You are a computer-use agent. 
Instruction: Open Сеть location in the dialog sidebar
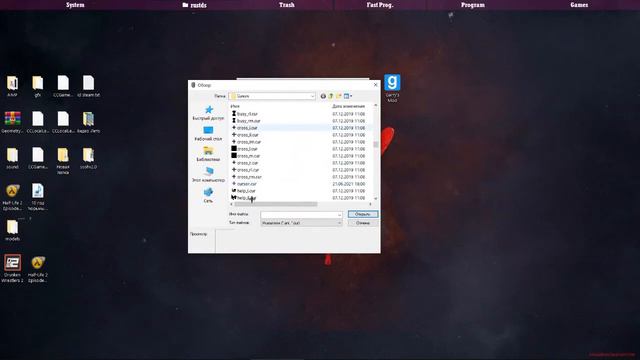click(208, 195)
